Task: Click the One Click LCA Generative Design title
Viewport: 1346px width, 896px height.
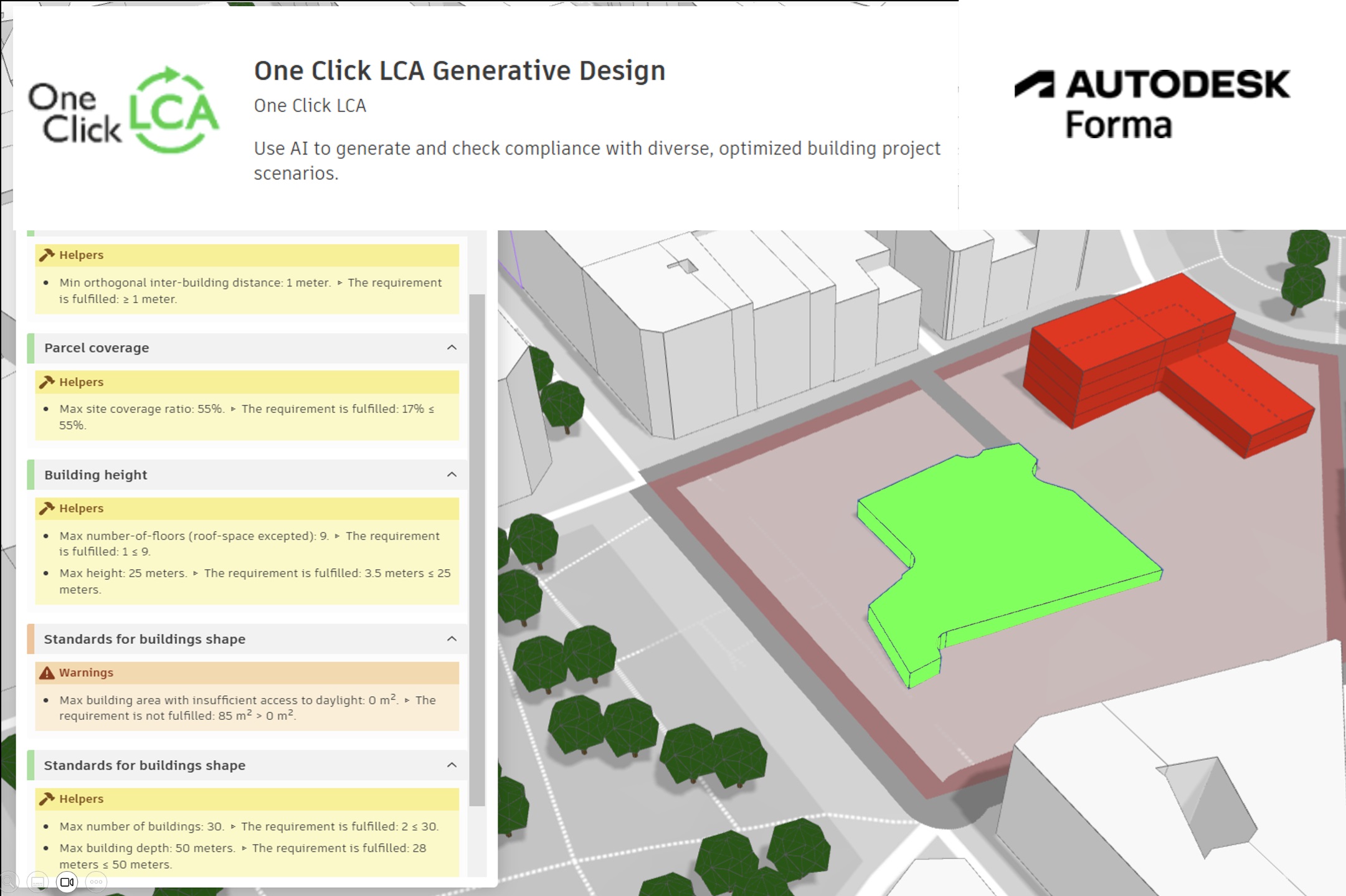Action: tap(459, 70)
